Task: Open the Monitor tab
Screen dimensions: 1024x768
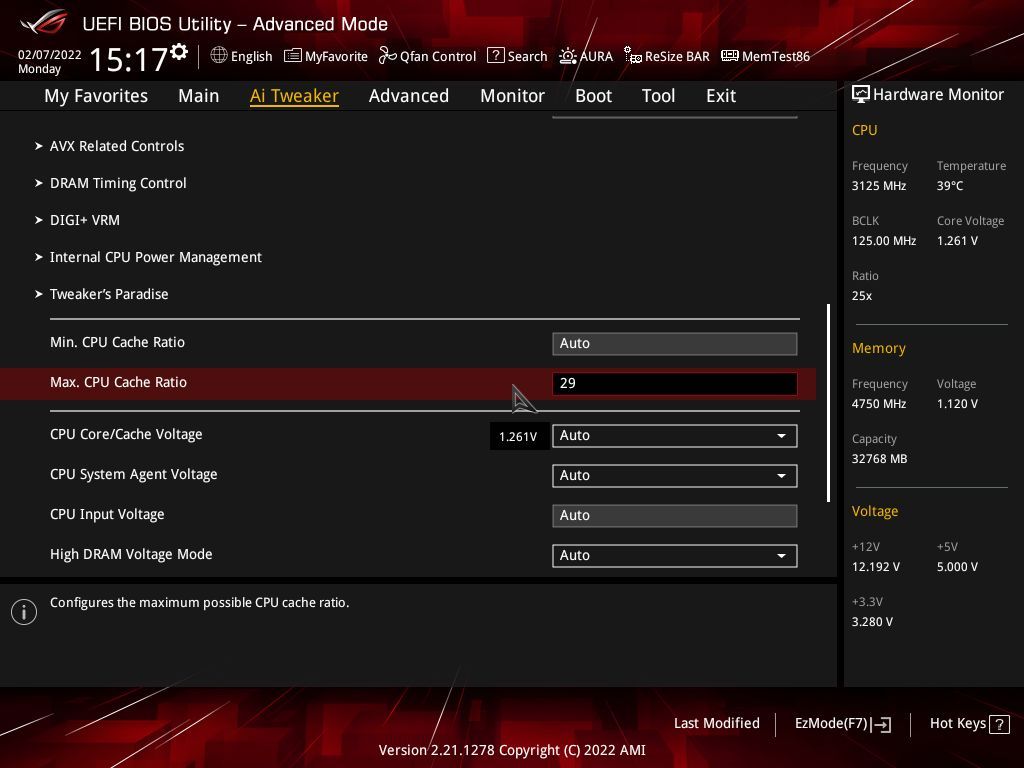Action: click(512, 96)
